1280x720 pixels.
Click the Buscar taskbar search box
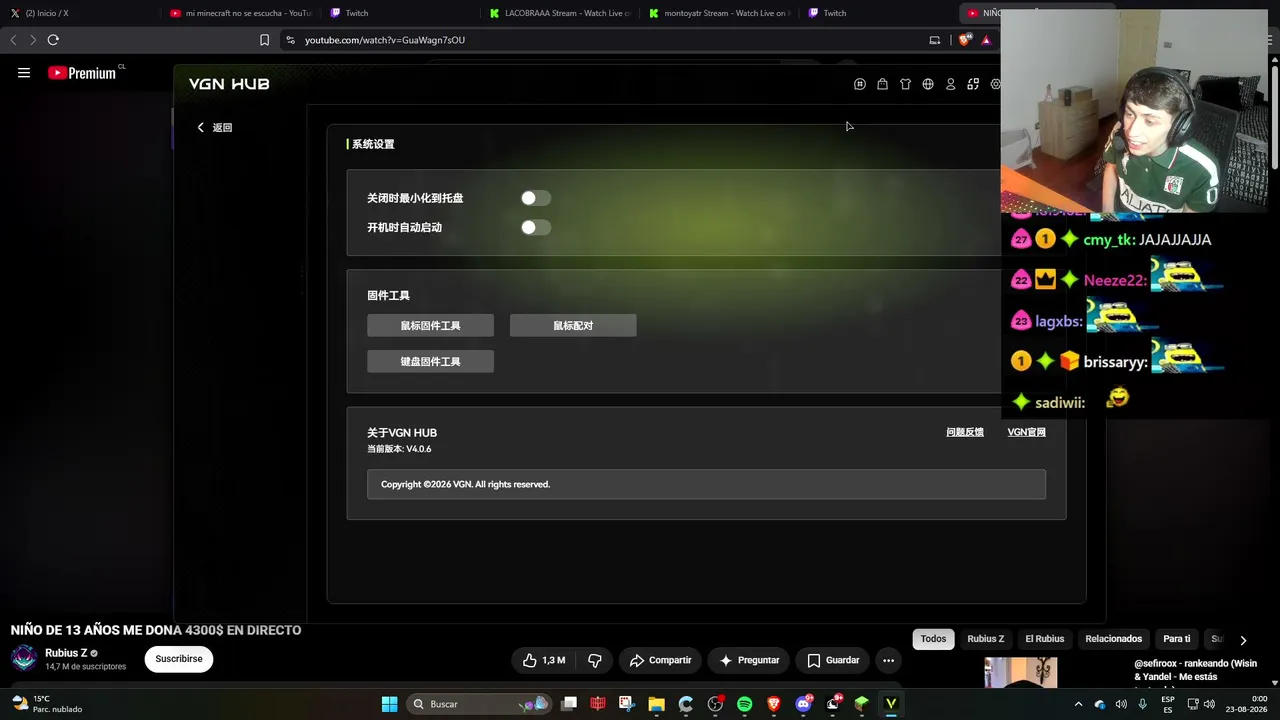[480, 704]
